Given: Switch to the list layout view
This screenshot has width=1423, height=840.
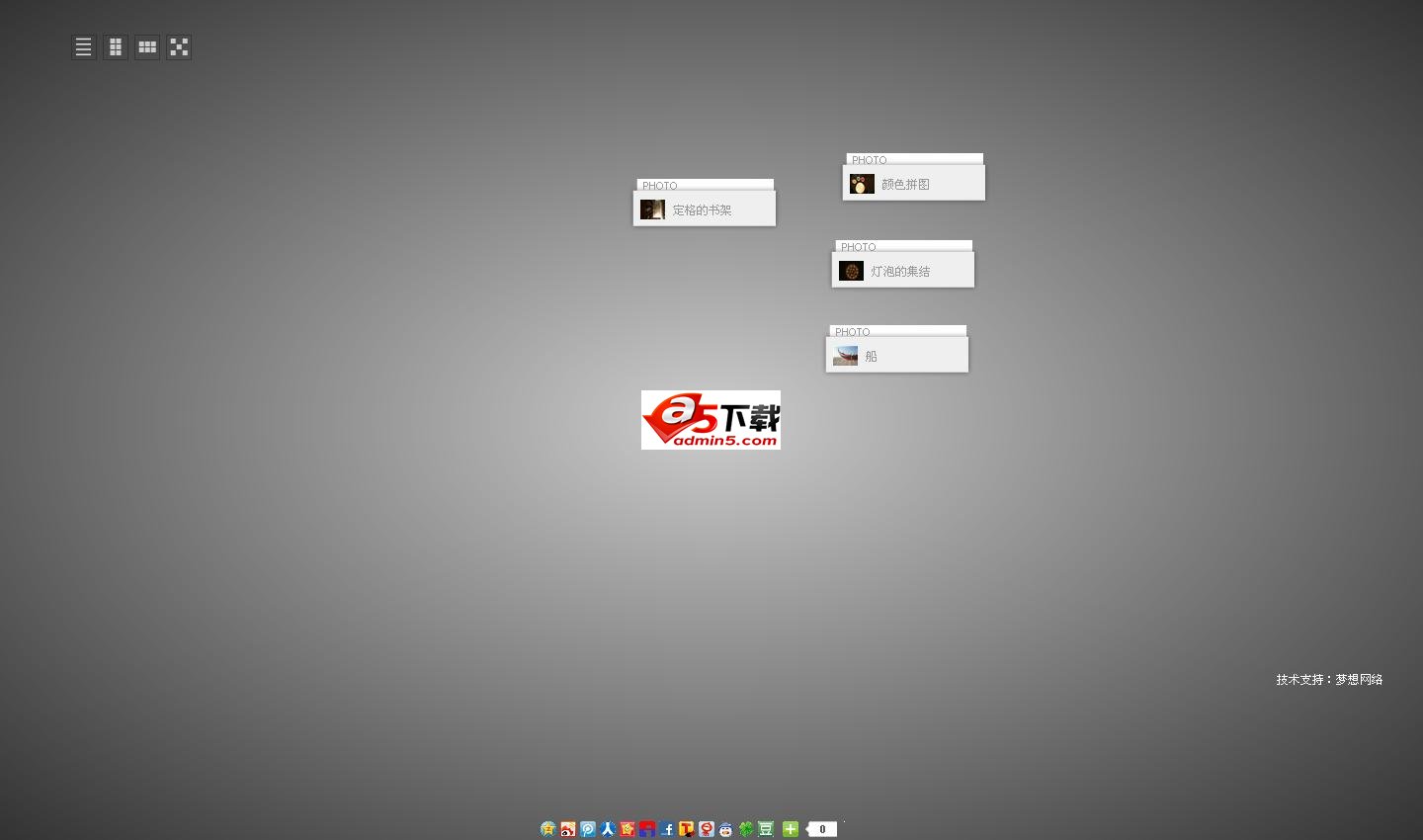Looking at the screenshot, I should tap(84, 47).
